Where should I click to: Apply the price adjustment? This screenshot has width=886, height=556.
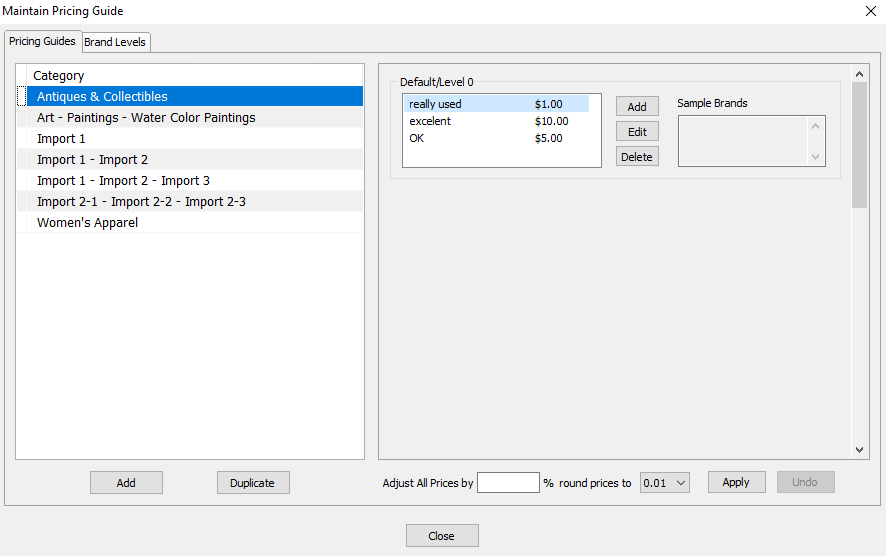pyautogui.click(x=736, y=483)
